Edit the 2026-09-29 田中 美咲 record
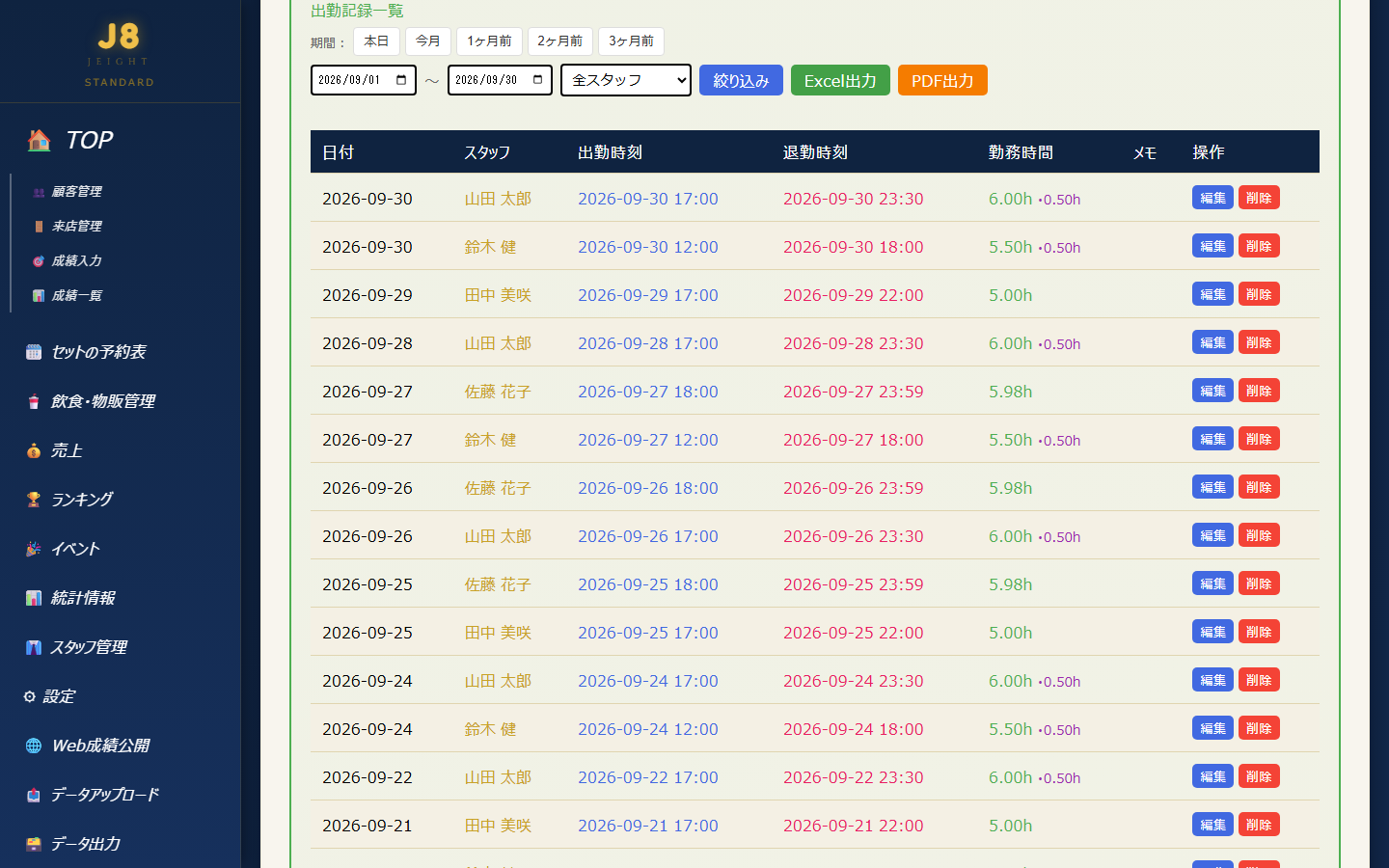The image size is (1389, 868). point(1212,294)
